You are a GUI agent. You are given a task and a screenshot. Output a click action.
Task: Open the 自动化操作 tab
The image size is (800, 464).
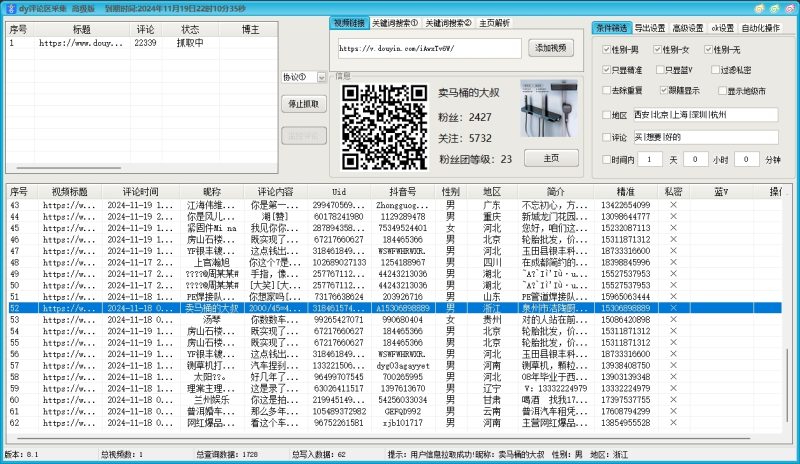pos(760,28)
